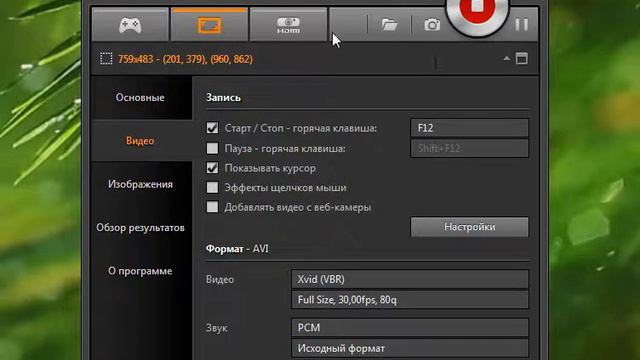Open the О программе tab
Viewport: 640px width, 360px height.
tap(142, 271)
